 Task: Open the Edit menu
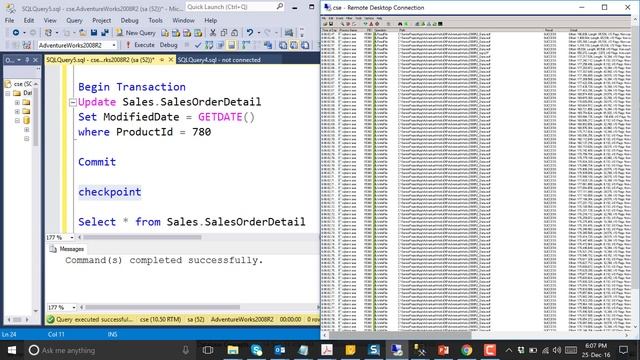click(29, 20)
